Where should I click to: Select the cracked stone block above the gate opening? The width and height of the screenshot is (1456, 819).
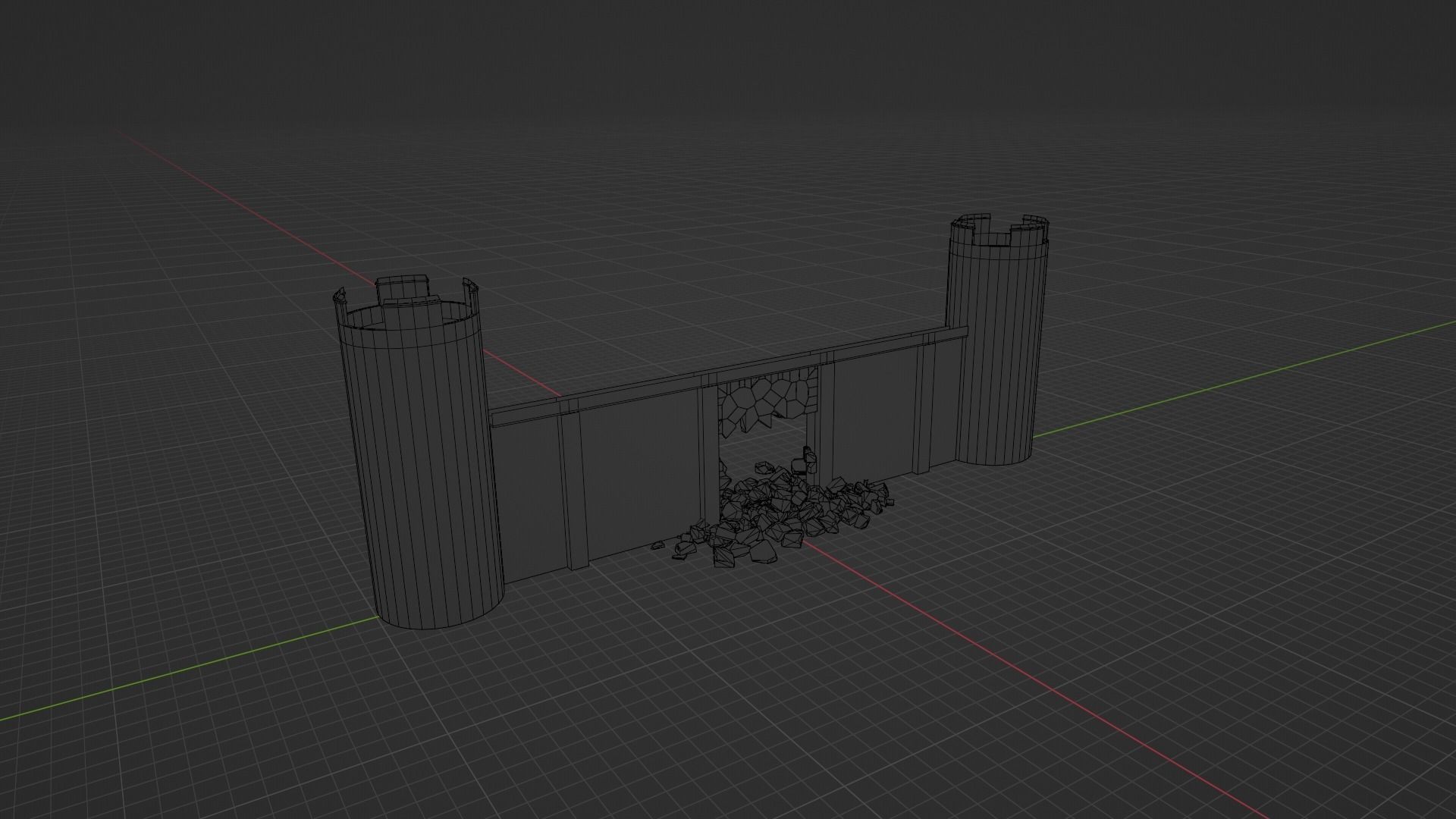click(767, 403)
